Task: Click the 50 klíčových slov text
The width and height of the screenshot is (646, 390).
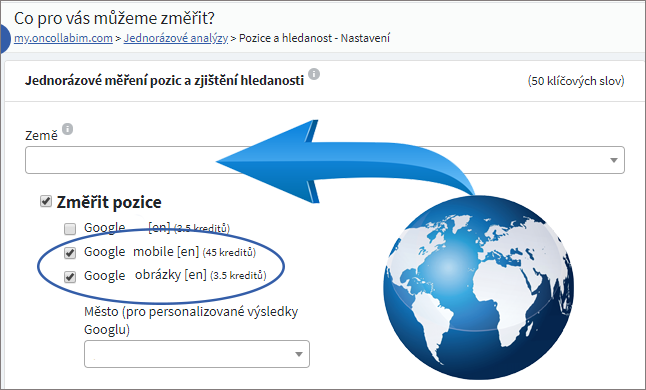Action: click(576, 81)
